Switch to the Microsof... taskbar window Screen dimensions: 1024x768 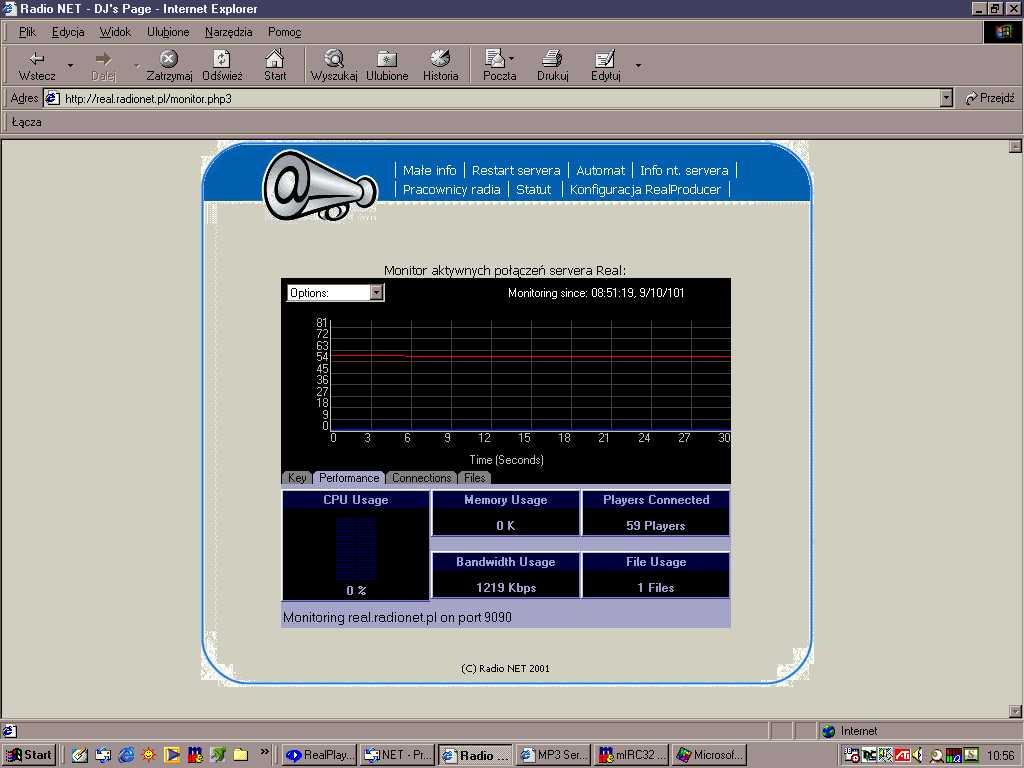click(709, 755)
